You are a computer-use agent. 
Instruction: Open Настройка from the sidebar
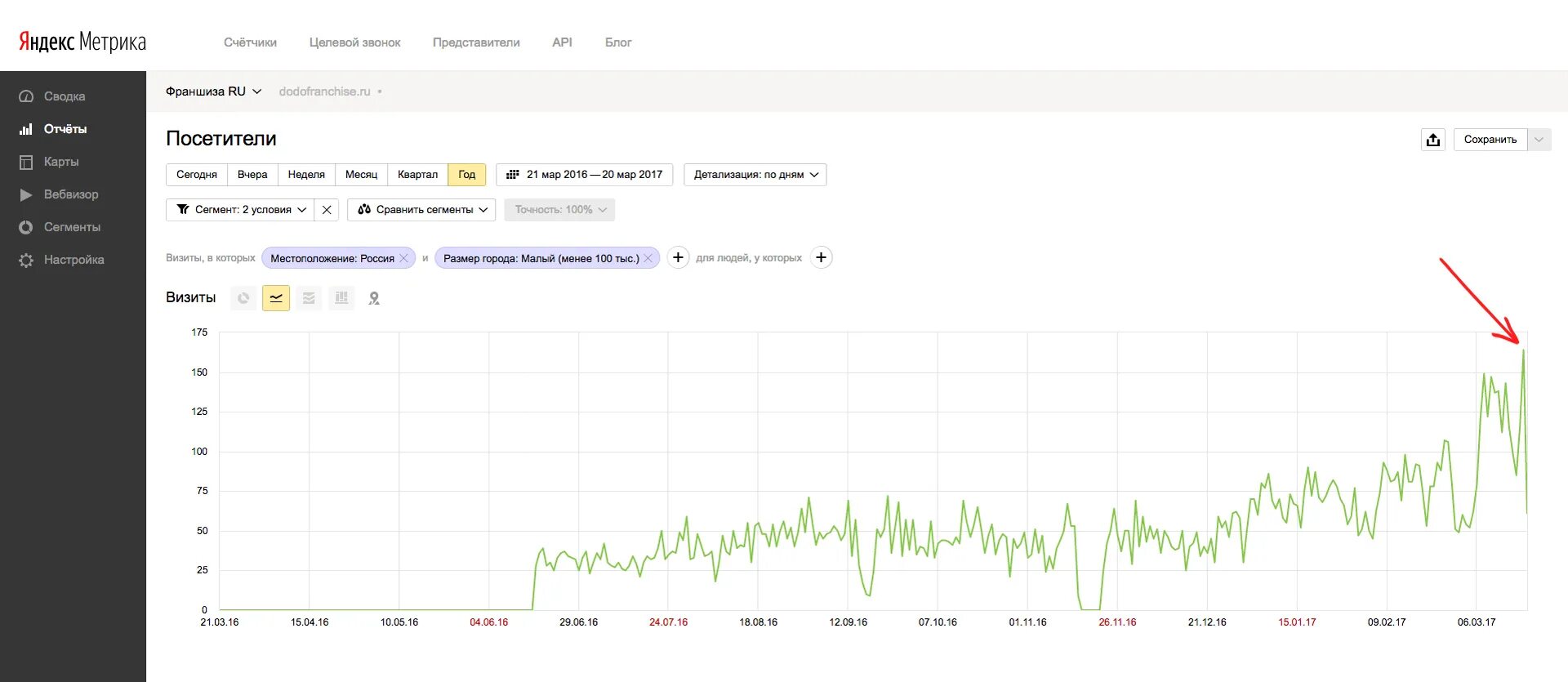pos(74,260)
